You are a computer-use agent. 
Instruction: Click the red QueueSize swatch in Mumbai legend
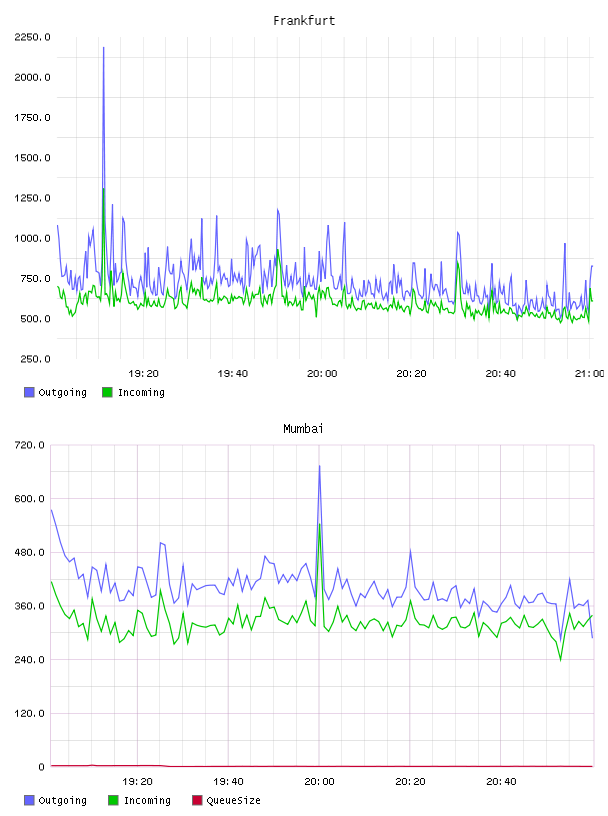pyautogui.click(x=197, y=800)
